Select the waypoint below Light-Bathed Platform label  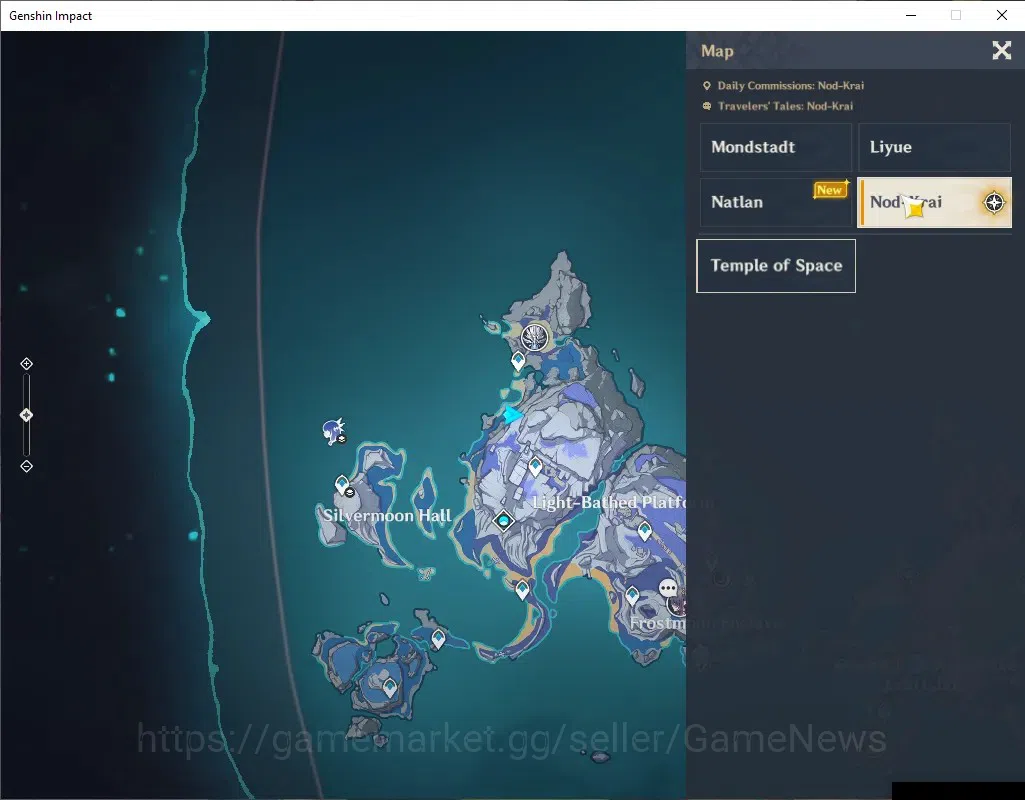click(x=645, y=531)
